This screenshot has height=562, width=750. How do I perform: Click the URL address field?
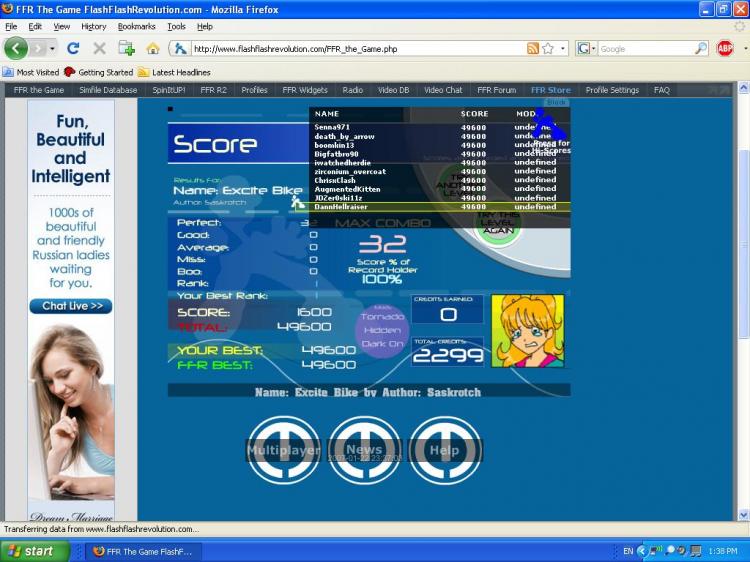[x=358, y=48]
